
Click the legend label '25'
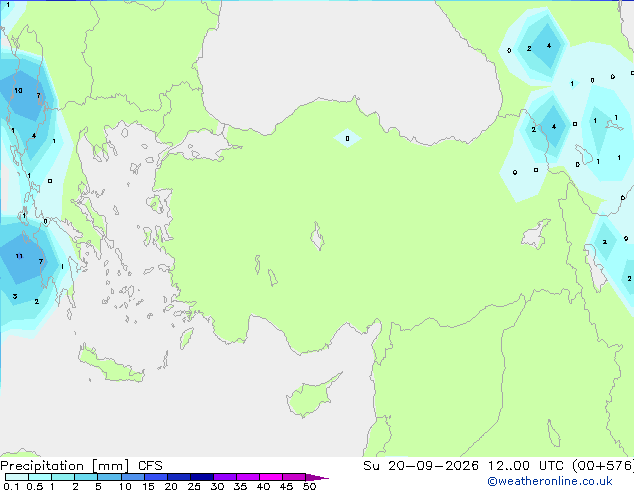click(x=194, y=486)
